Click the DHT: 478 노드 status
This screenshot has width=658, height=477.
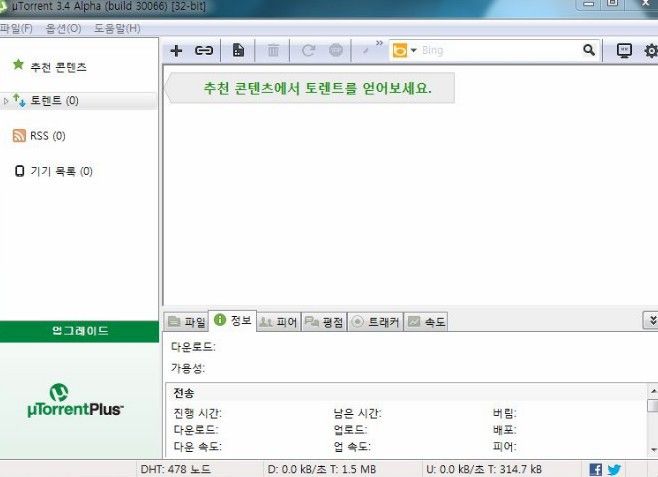(175, 469)
